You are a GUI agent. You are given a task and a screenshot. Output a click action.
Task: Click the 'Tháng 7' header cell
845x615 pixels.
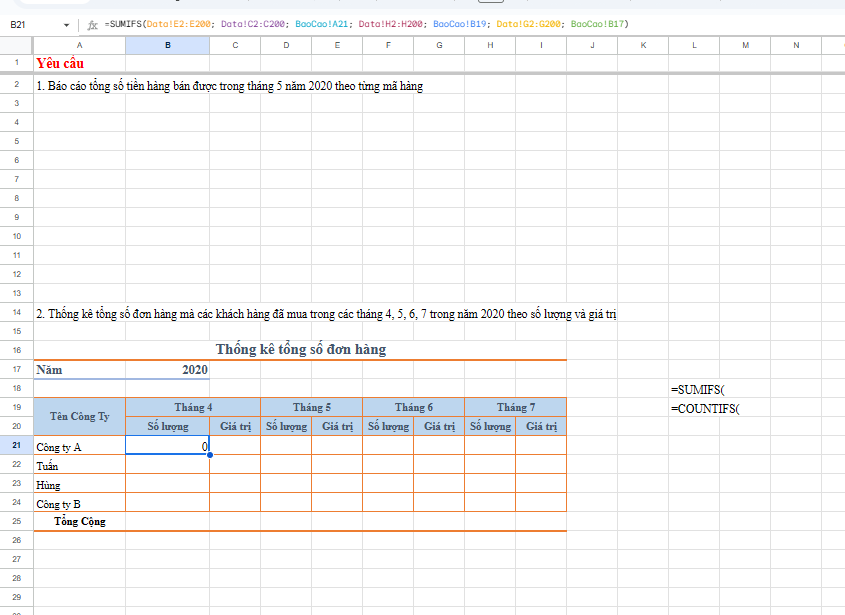516,407
